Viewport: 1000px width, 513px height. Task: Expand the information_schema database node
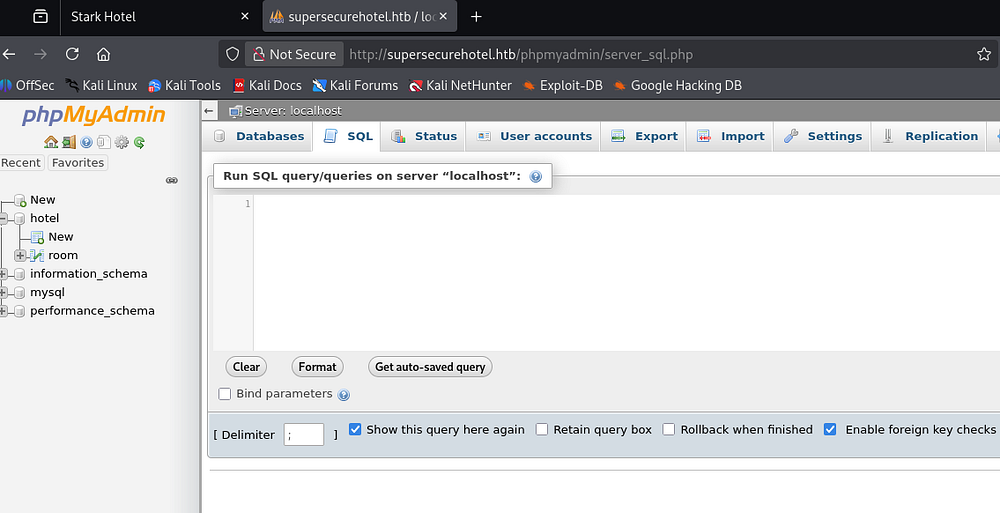tap(5, 274)
